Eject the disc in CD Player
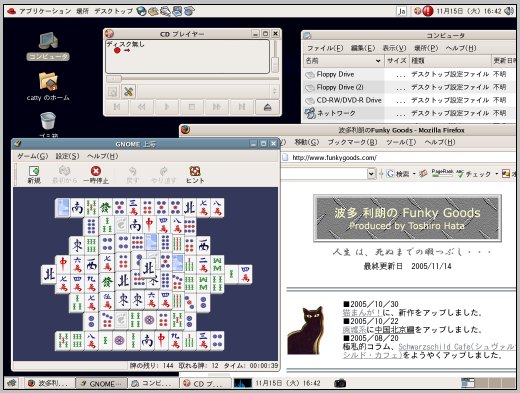 [x=267, y=107]
